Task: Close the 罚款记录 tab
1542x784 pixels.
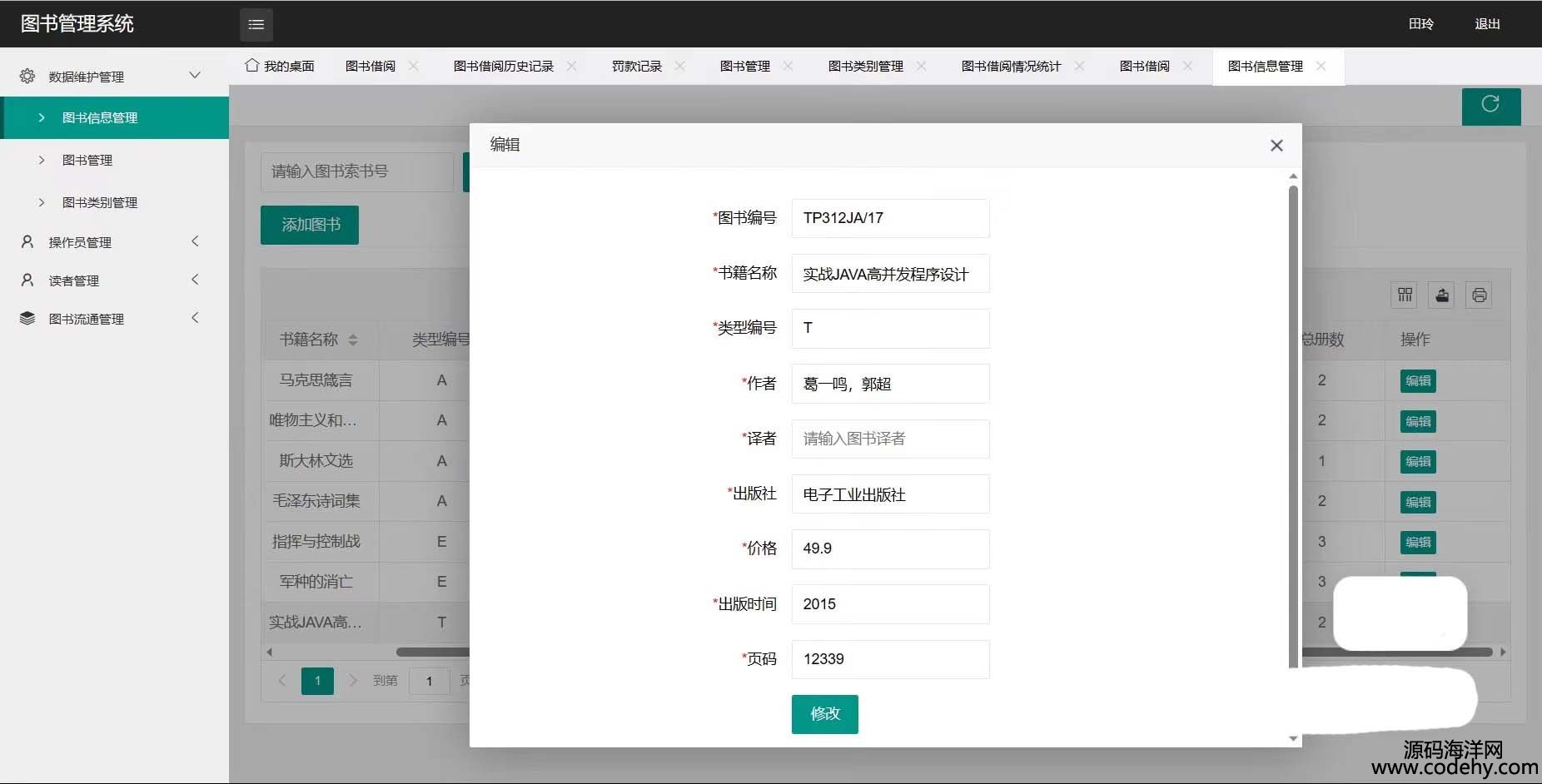Action: point(680,66)
